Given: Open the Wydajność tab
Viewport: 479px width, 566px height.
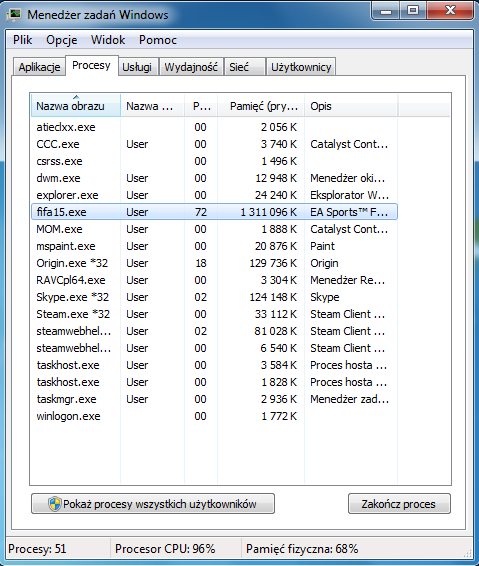Looking at the screenshot, I should pyautogui.click(x=191, y=67).
